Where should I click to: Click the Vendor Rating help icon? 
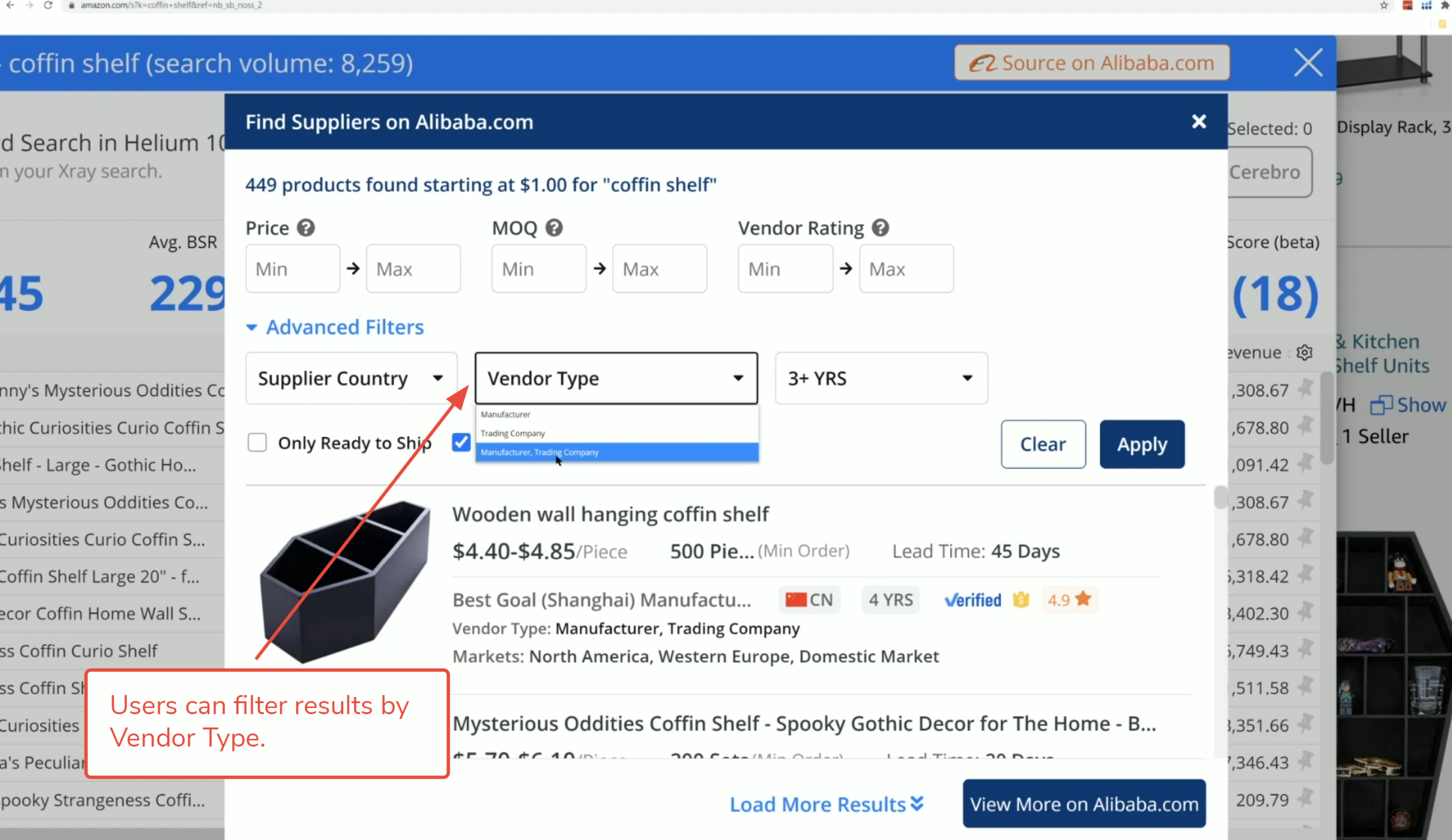click(880, 228)
